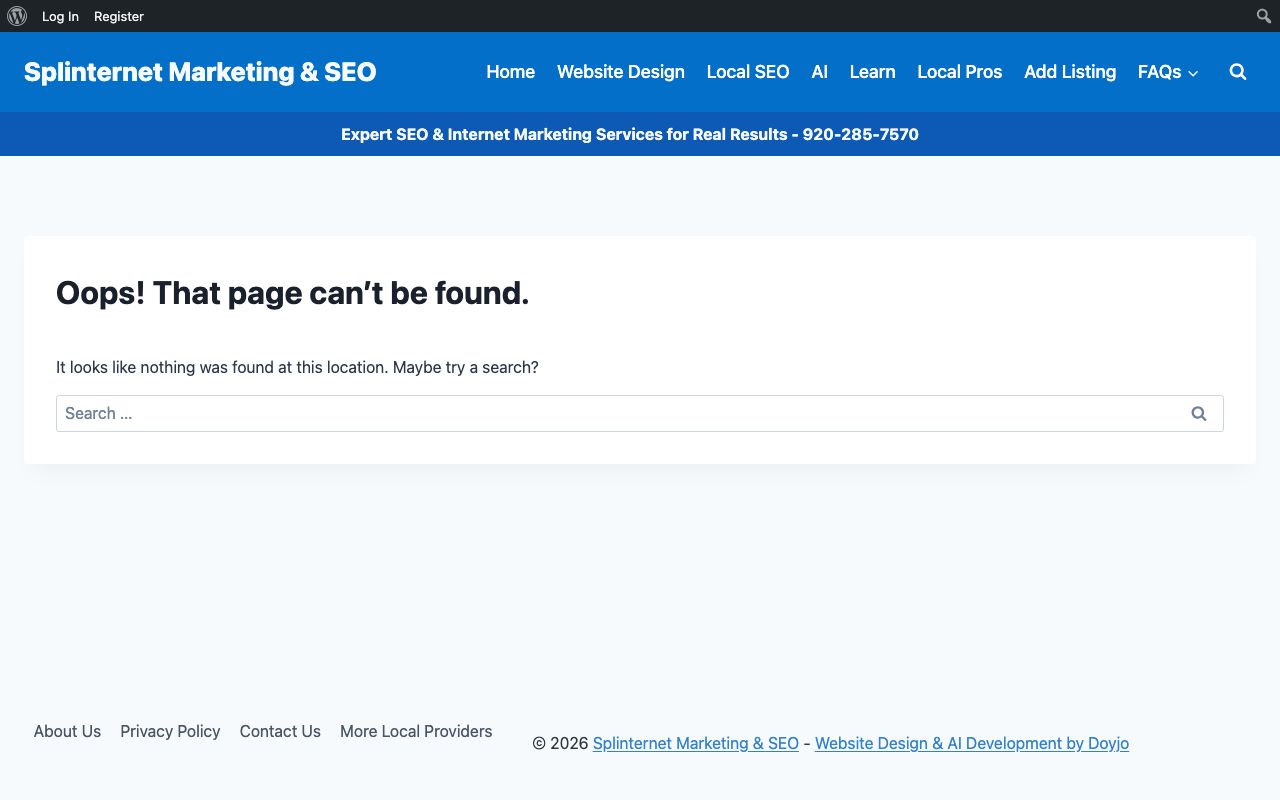Screen dimensions: 1280x800
Task: Open the Learn section
Action: tap(872, 72)
